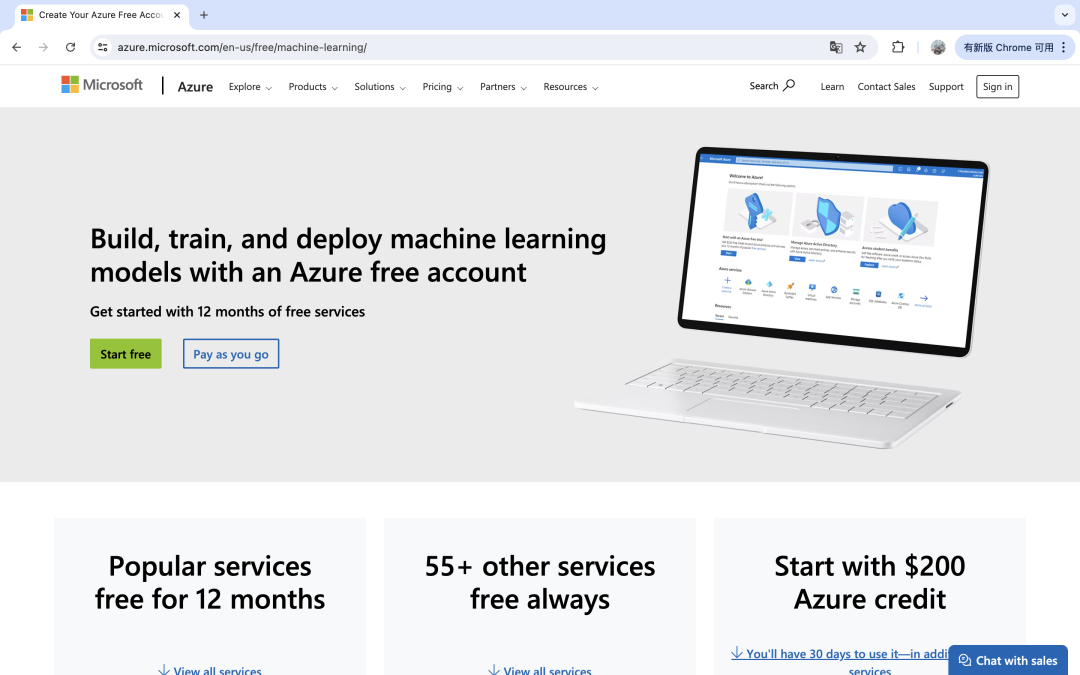Close the Create Your Azure Free Account tab

click(x=177, y=14)
